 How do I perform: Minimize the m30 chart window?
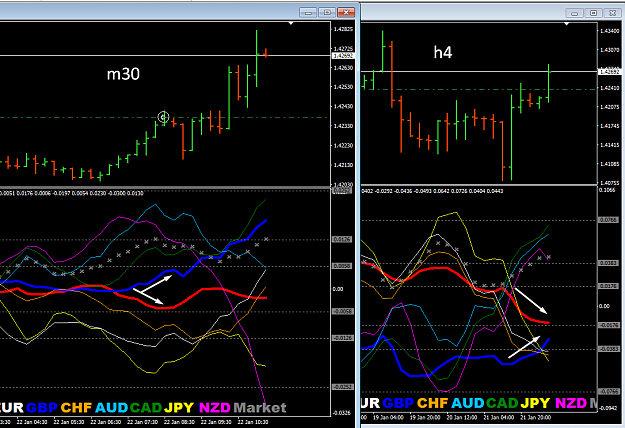tap(308, 13)
